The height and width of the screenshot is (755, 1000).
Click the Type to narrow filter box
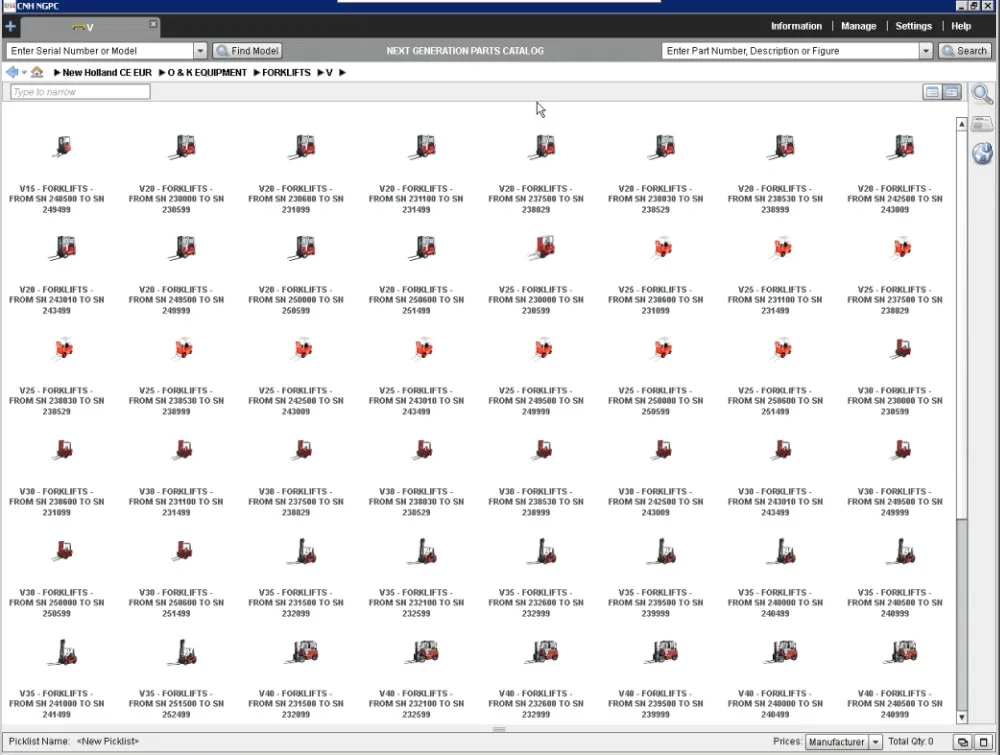point(80,92)
